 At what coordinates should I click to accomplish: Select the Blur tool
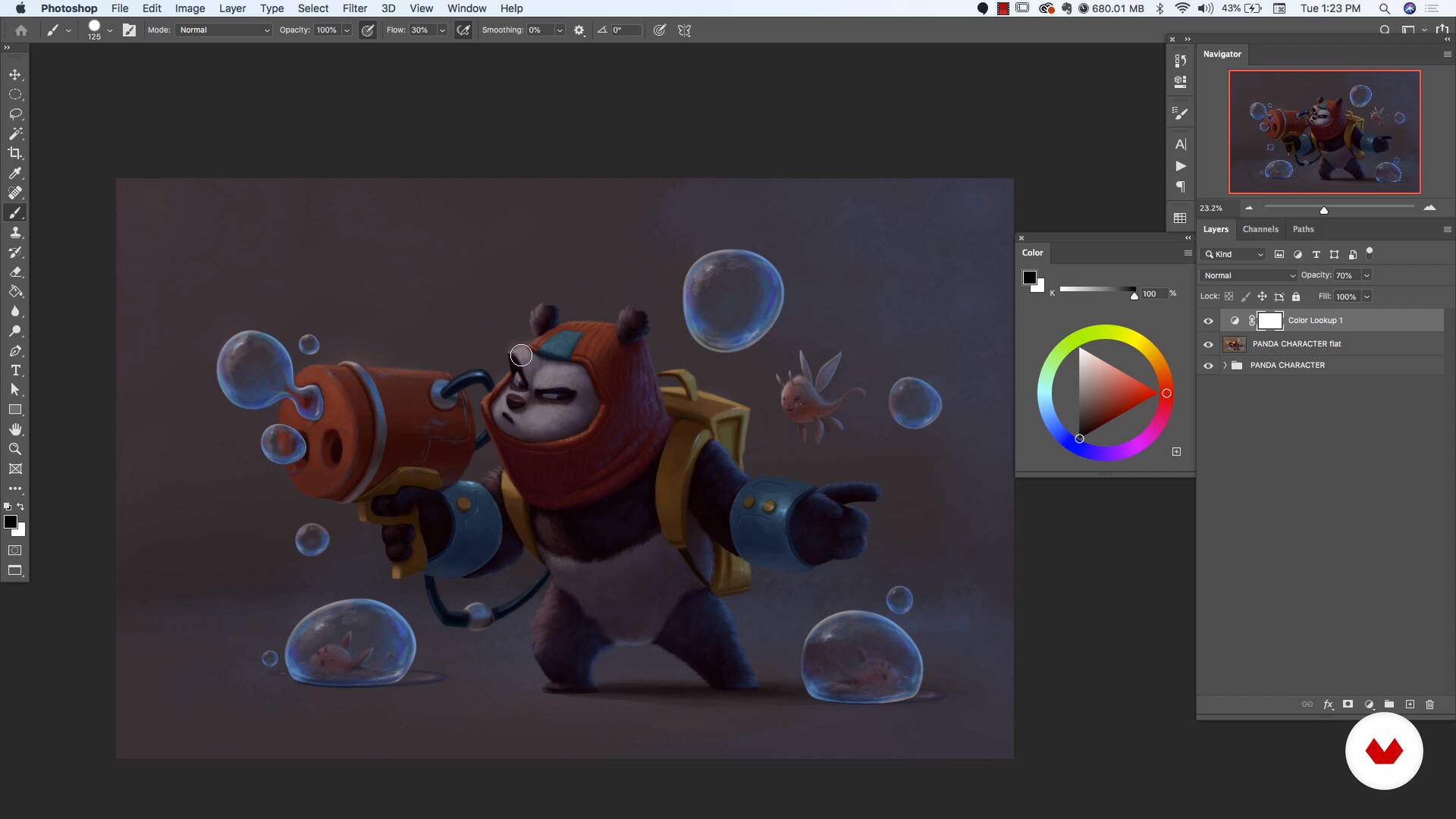pyautogui.click(x=15, y=311)
